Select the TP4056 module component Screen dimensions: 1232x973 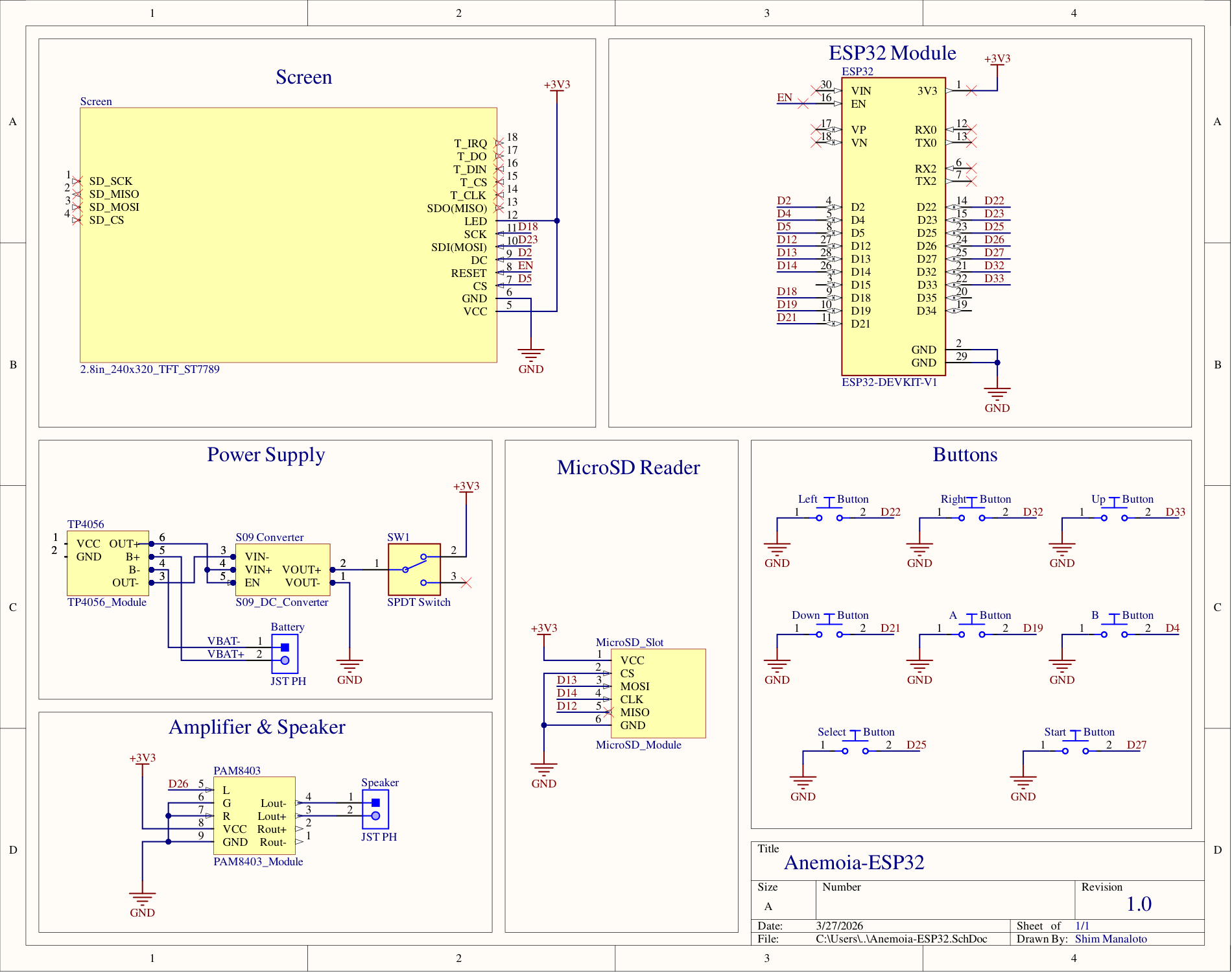pos(108,563)
